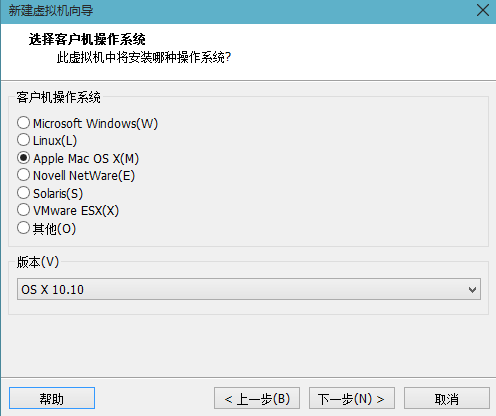Screen dimensions: 496x416
Task: Click the VMware ESX(X) label text
Action: pyautogui.click(x=76, y=211)
